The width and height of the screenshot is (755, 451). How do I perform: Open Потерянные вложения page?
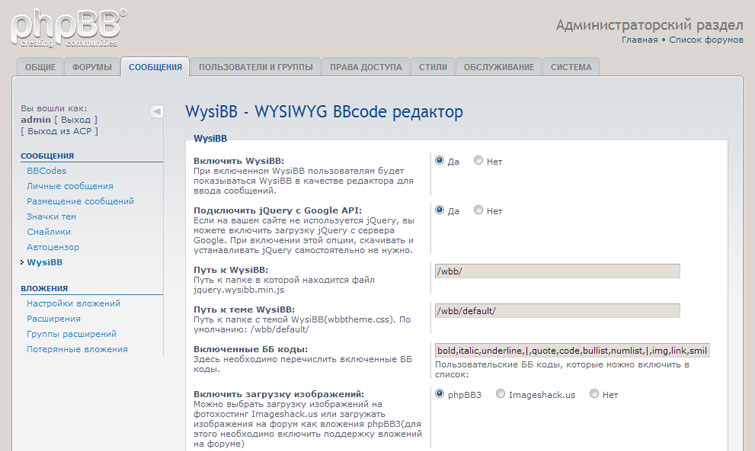[x=77, y=349]
